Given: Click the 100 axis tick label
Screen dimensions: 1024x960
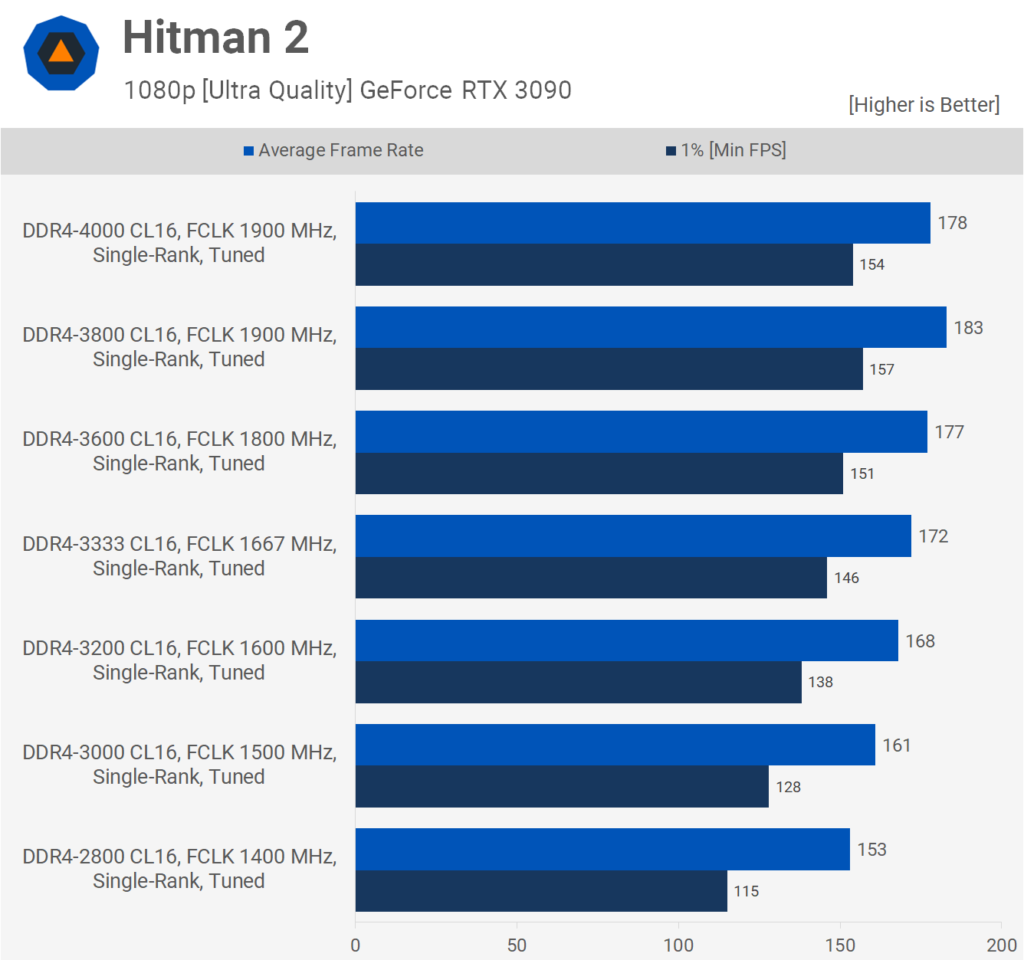Looking at the screenshot, I should (x=679, y=944).
